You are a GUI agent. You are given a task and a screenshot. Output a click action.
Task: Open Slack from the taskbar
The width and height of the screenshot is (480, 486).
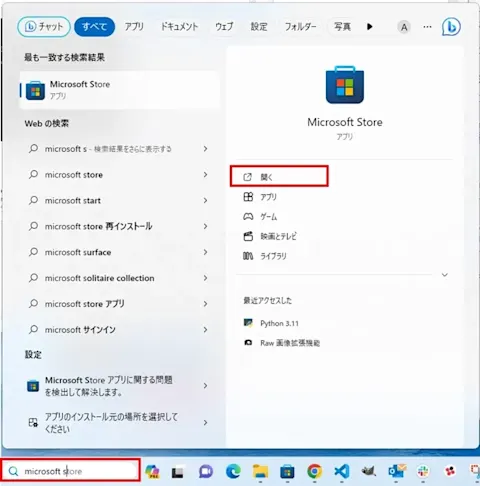pos(423,471)
